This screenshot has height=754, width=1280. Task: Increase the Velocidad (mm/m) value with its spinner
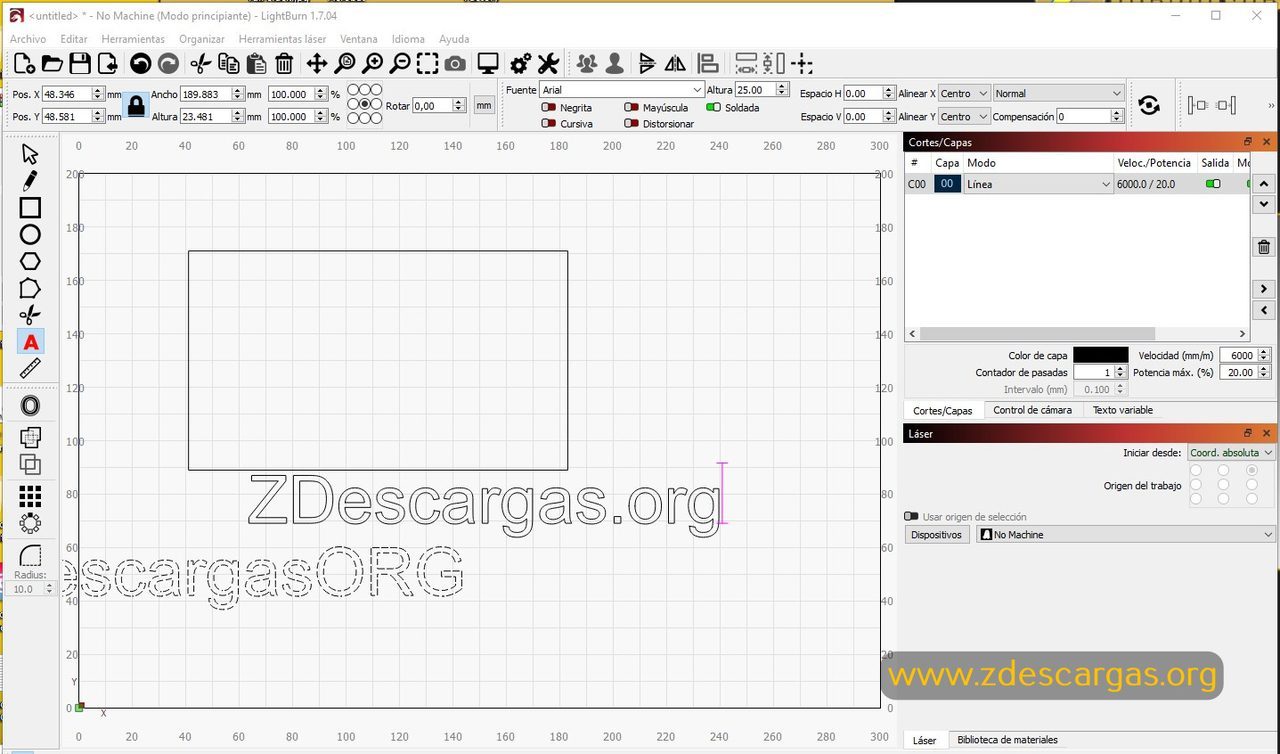click(1264, 352)
